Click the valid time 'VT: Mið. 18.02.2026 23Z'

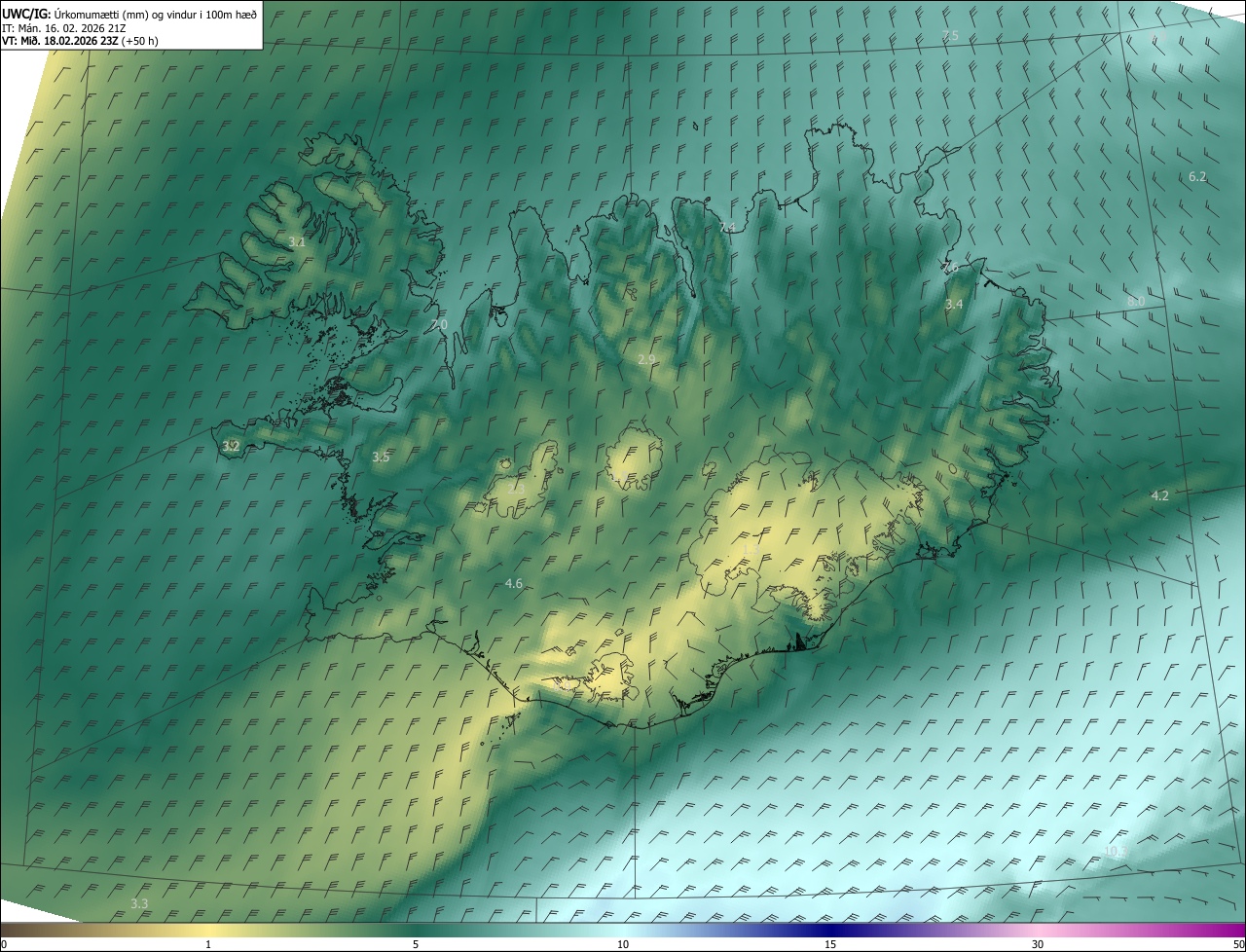(59, 41)
